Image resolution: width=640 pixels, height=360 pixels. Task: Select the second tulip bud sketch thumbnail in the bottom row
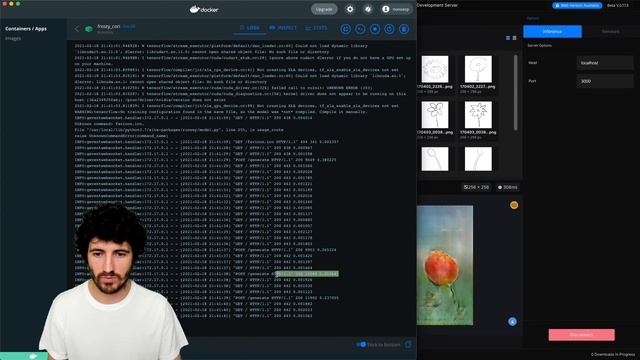tap(478, 159)
